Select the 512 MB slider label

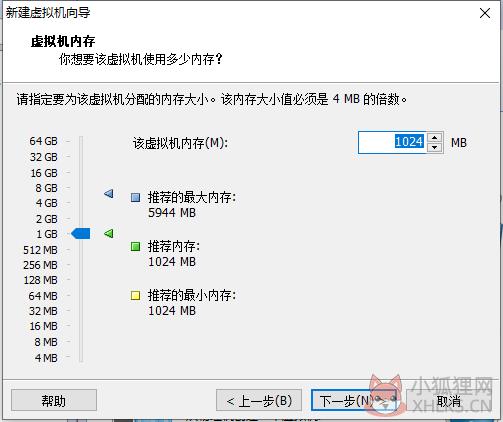pyautogui.click(x=40, y=250)
